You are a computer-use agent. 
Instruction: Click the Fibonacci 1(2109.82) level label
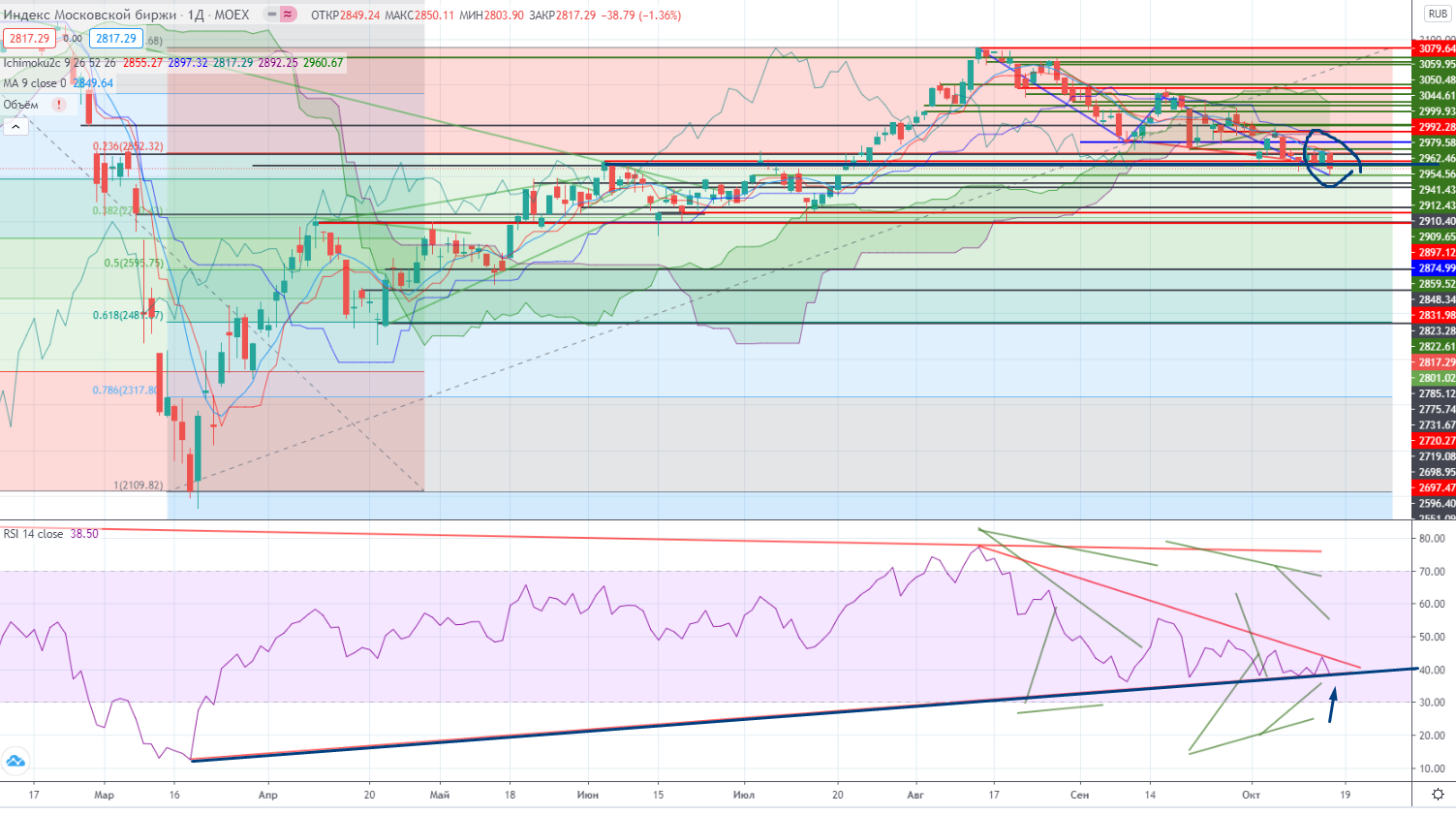pyautogui.click(x=139, y=486)
